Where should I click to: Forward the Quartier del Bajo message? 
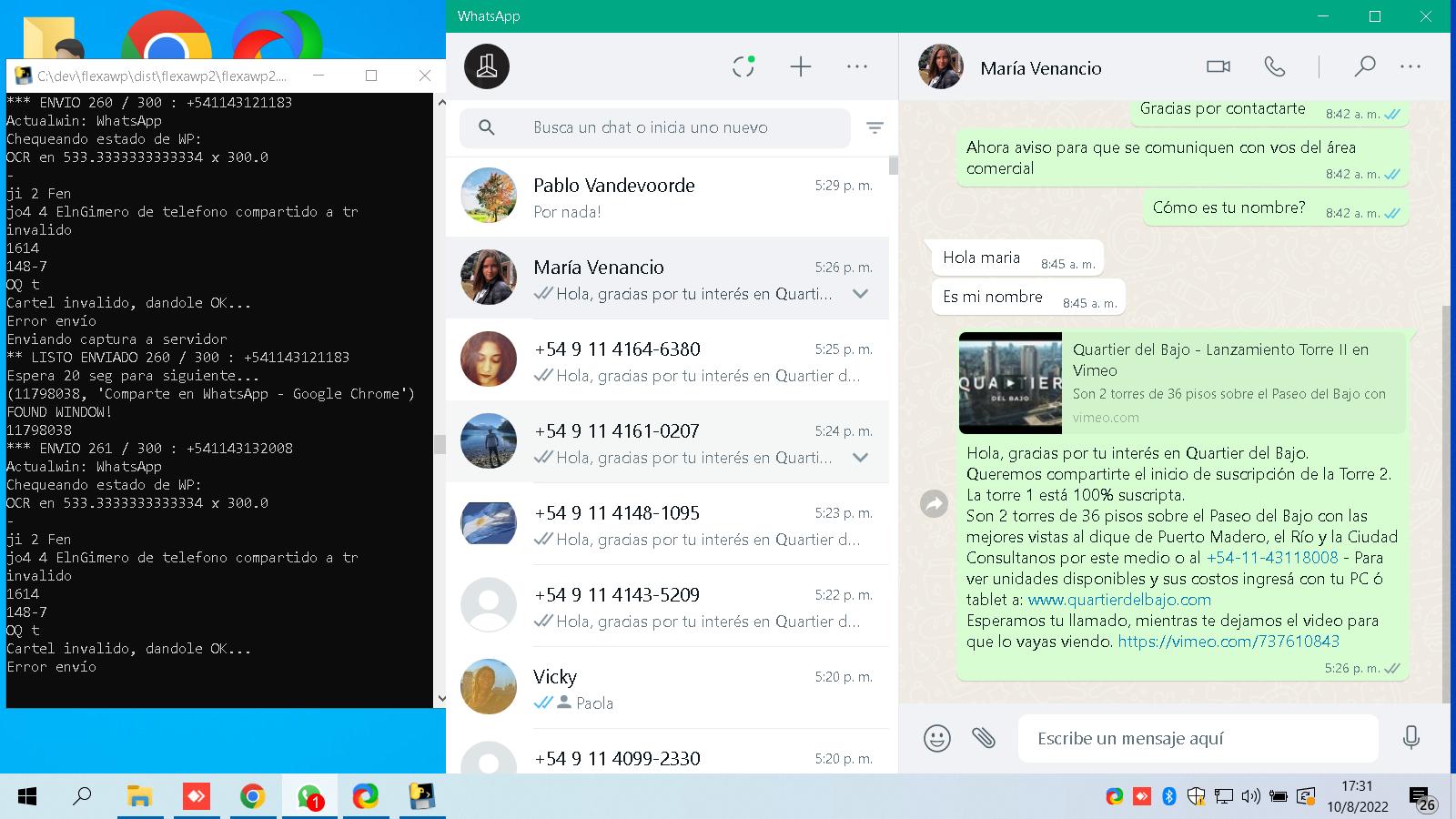934,503
